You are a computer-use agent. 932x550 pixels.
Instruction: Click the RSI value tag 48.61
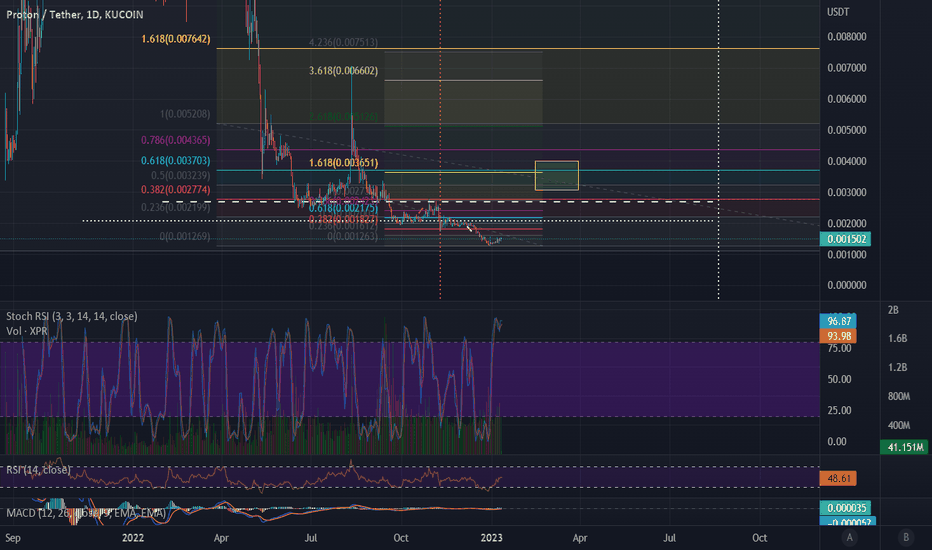(838, 478)
